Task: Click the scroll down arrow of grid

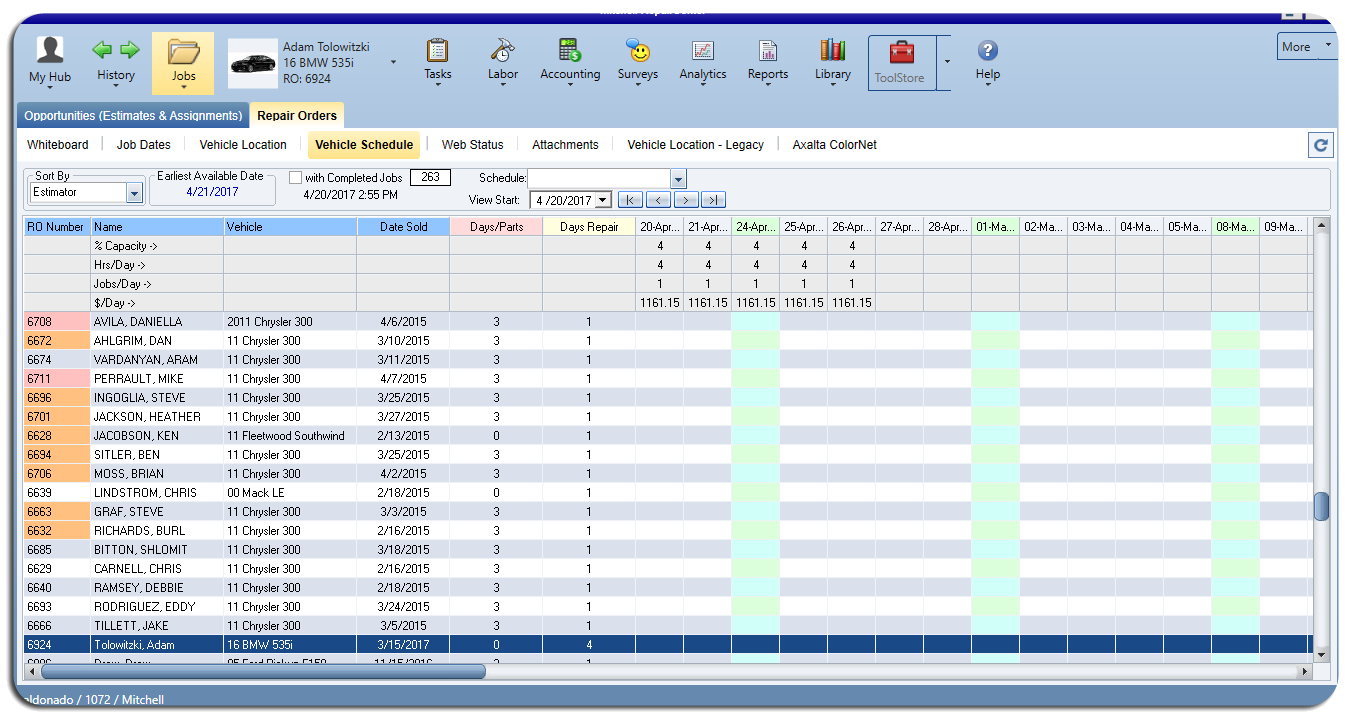Action: coord(1321,655)
